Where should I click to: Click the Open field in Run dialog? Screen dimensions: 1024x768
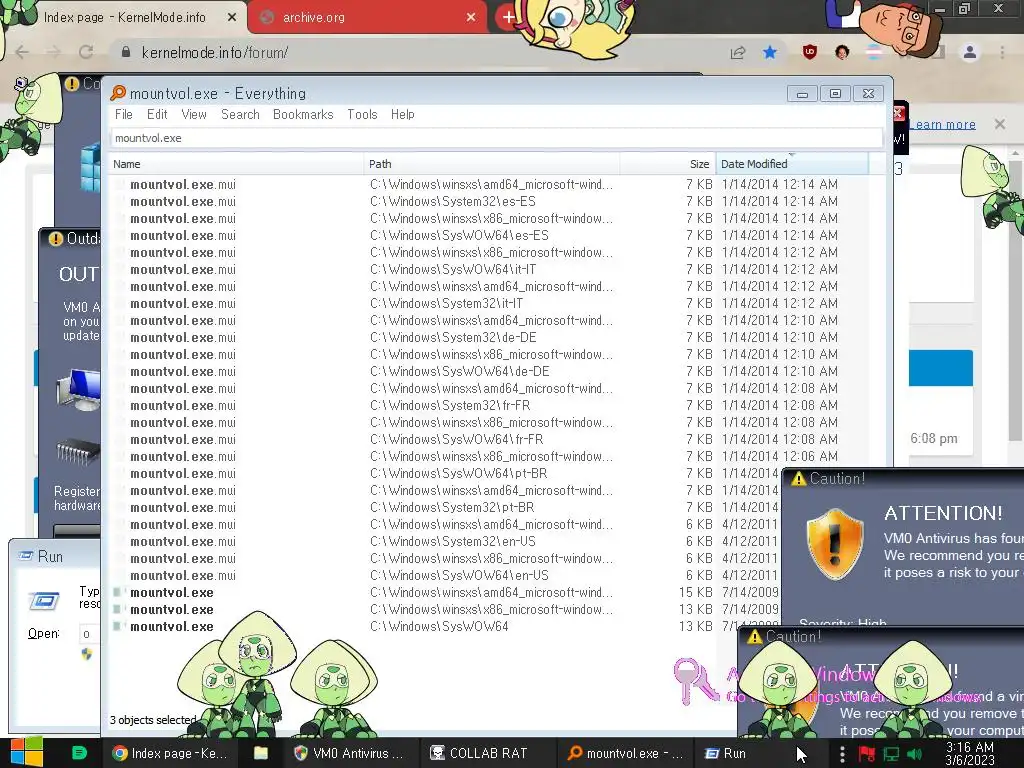90,634
